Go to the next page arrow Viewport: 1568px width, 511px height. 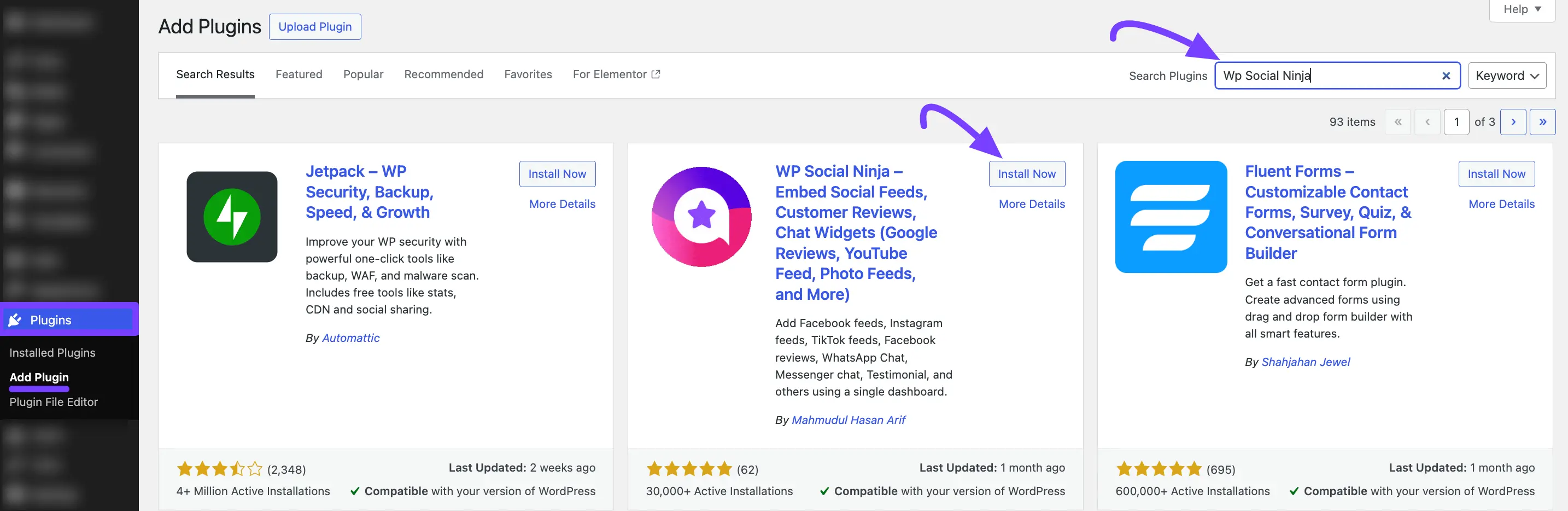coord(1514,121)
